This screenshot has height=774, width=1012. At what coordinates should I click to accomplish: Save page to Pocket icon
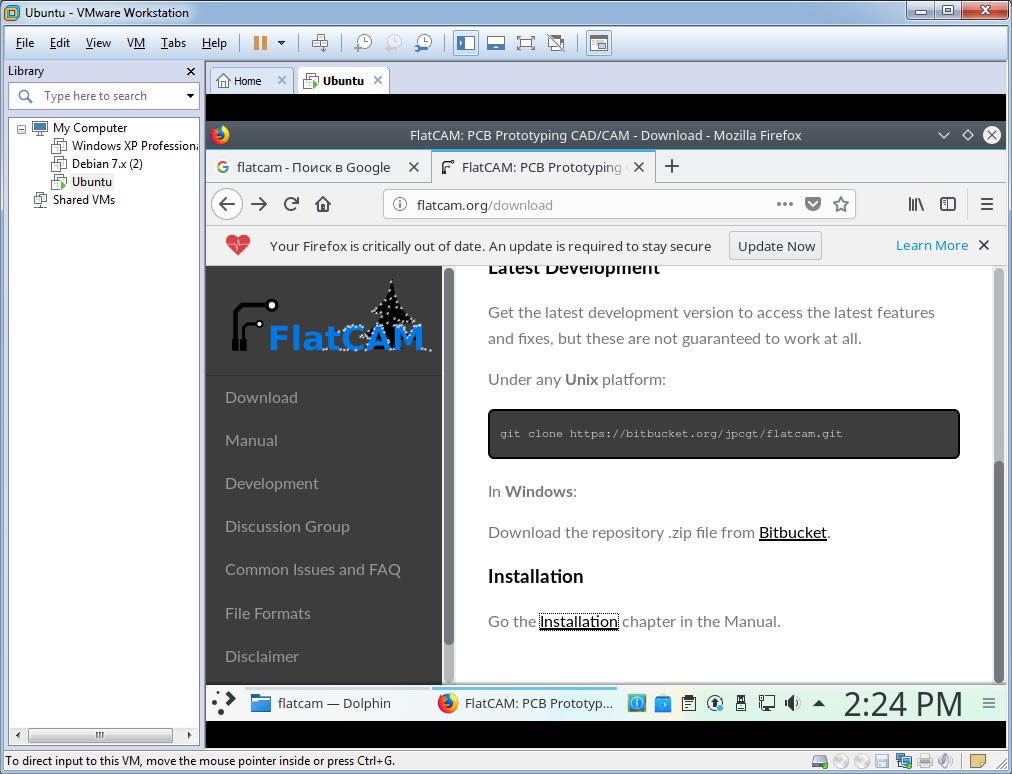[813, 205]
